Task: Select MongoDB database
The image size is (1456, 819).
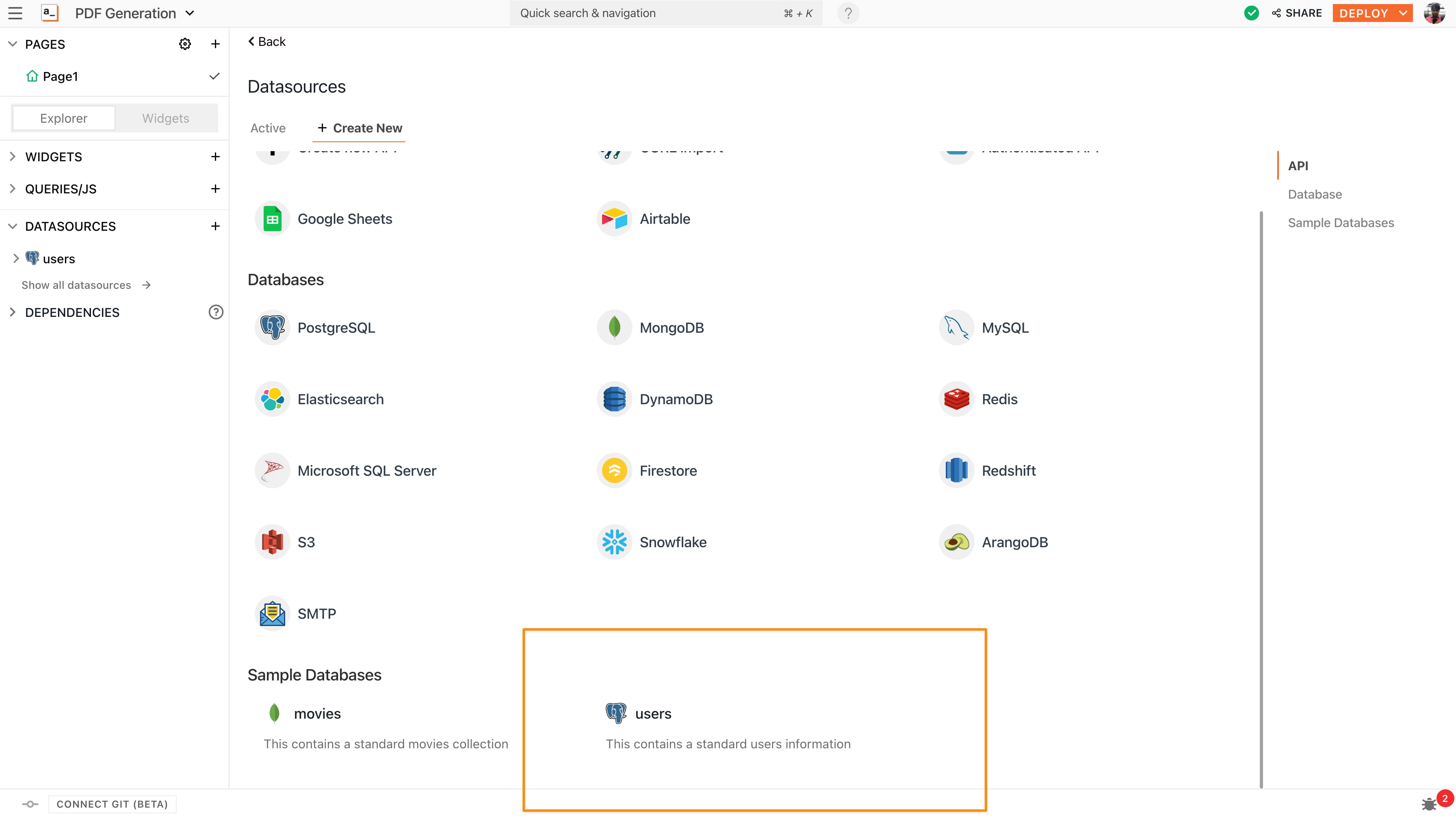Action: (651, 328)
